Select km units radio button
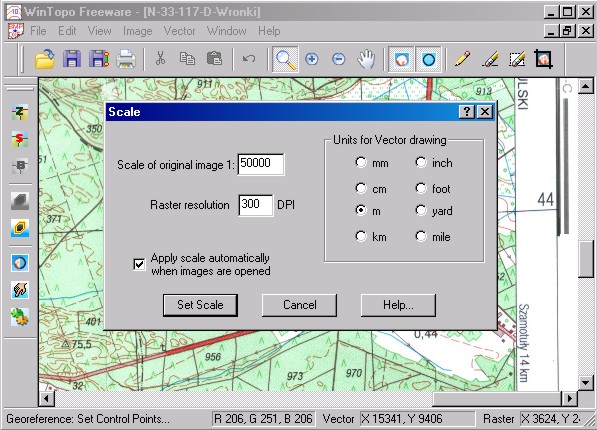The image size is (597, 430). point(361,237)
